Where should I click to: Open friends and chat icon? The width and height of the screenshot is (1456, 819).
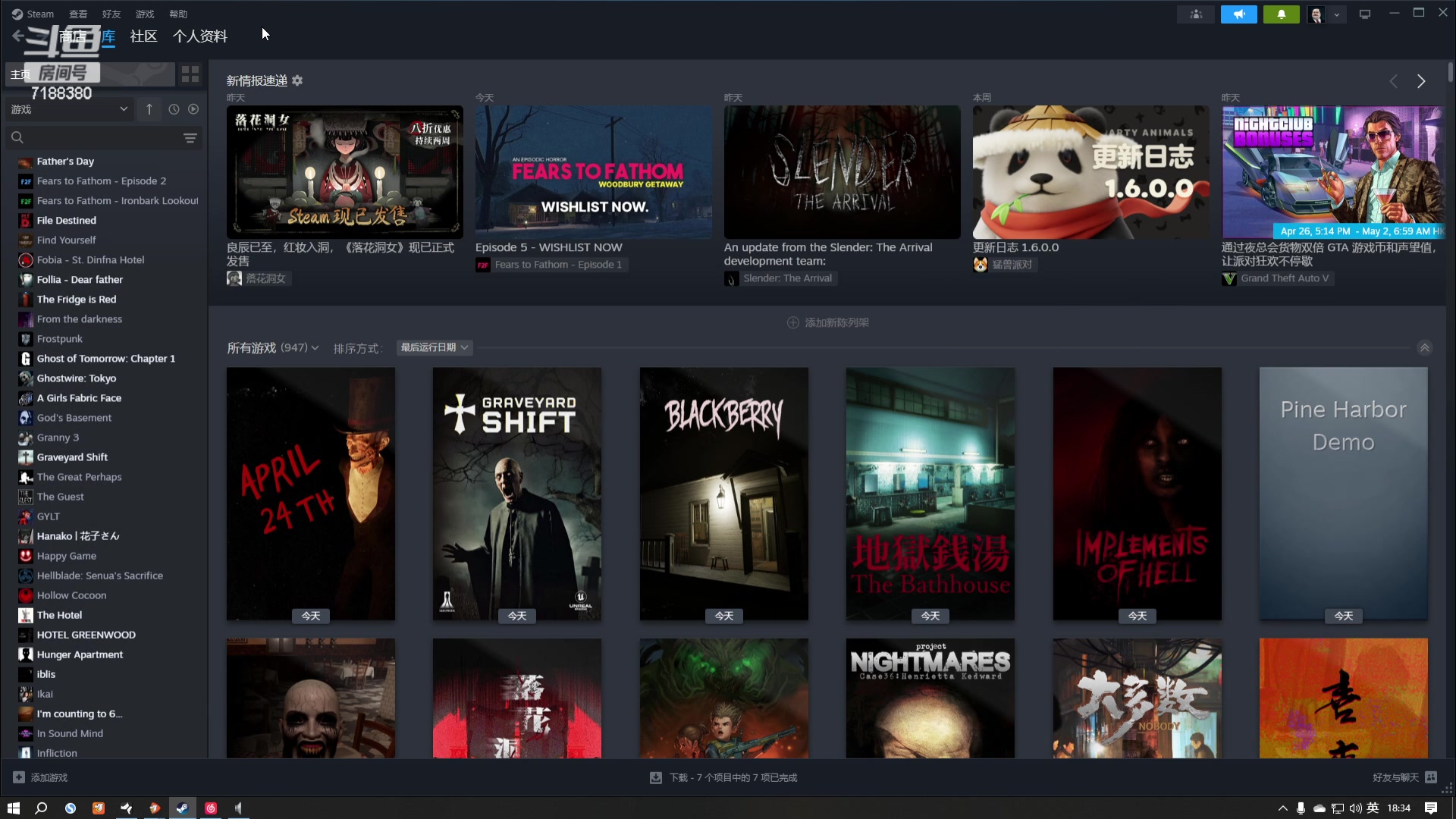click(x=1431, y=777)
